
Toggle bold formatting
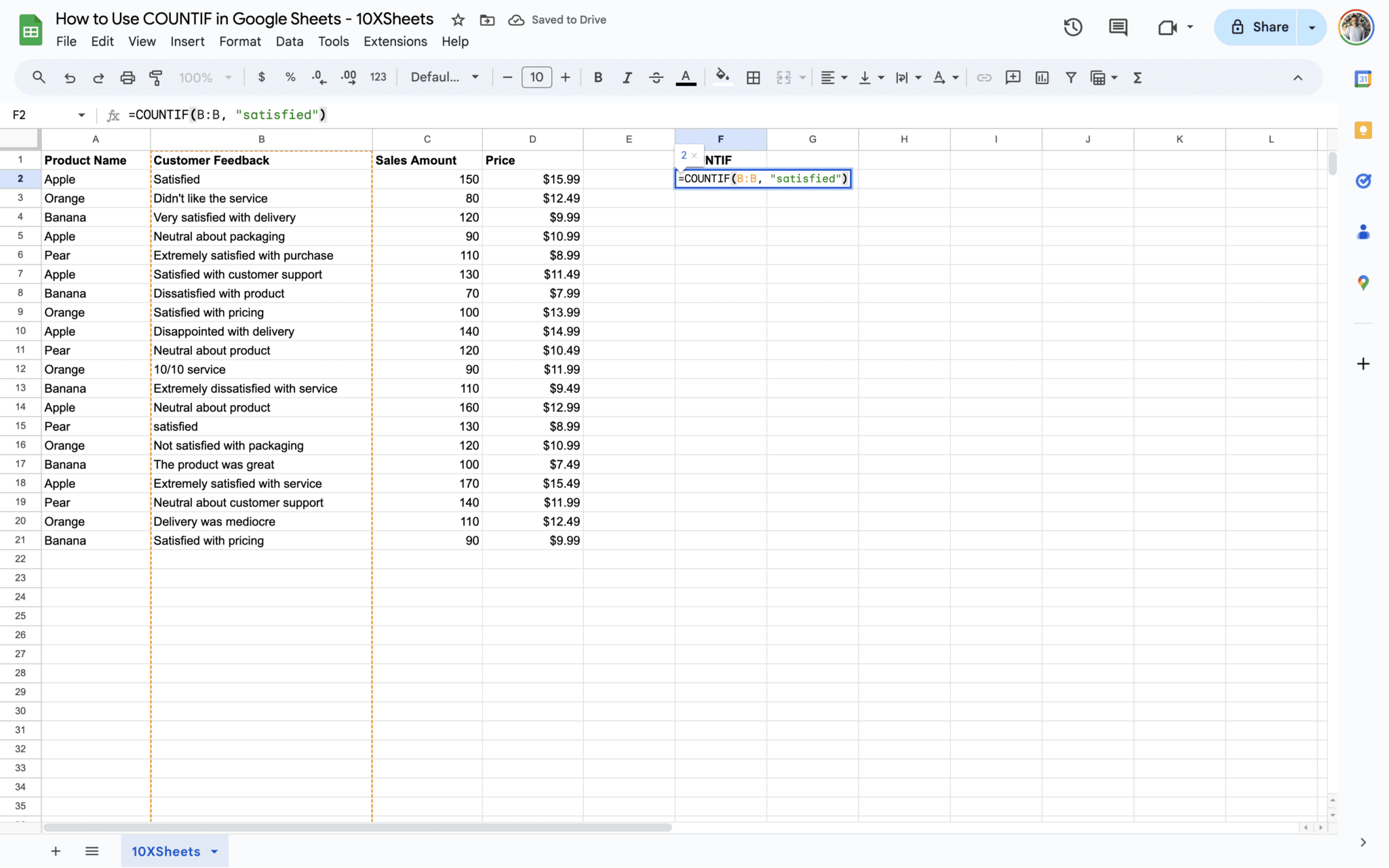[x=598, y=77]
